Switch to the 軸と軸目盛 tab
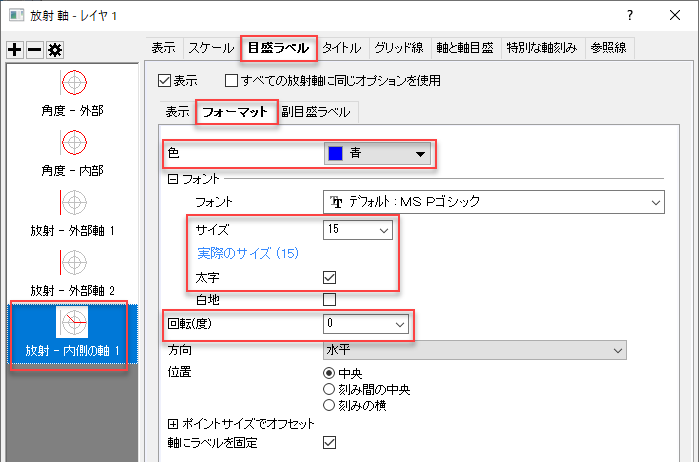This screenshot has height=462, width=699. pos(465,48)
